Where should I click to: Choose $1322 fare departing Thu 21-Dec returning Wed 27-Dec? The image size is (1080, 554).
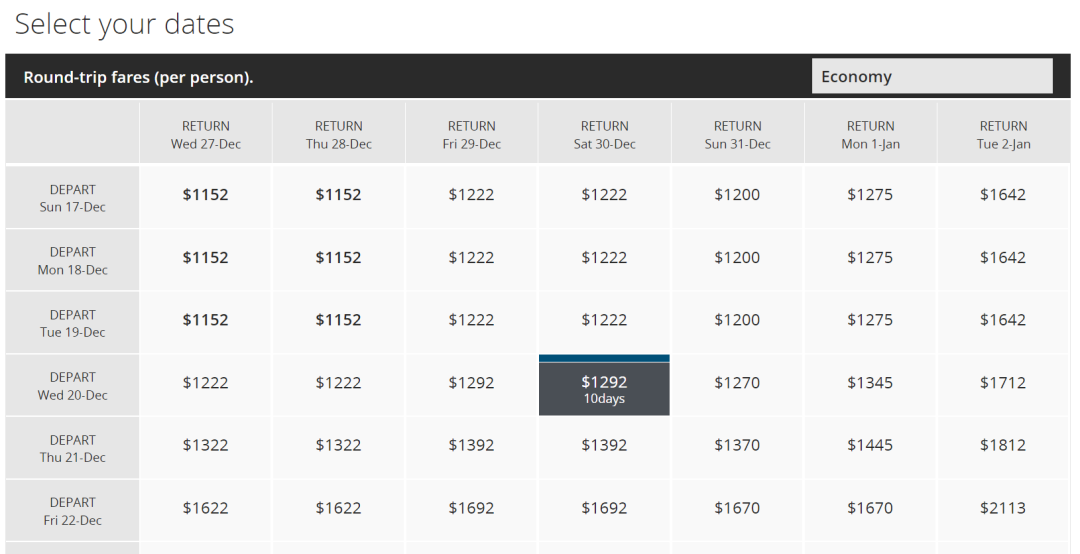[x=205, y=445]
